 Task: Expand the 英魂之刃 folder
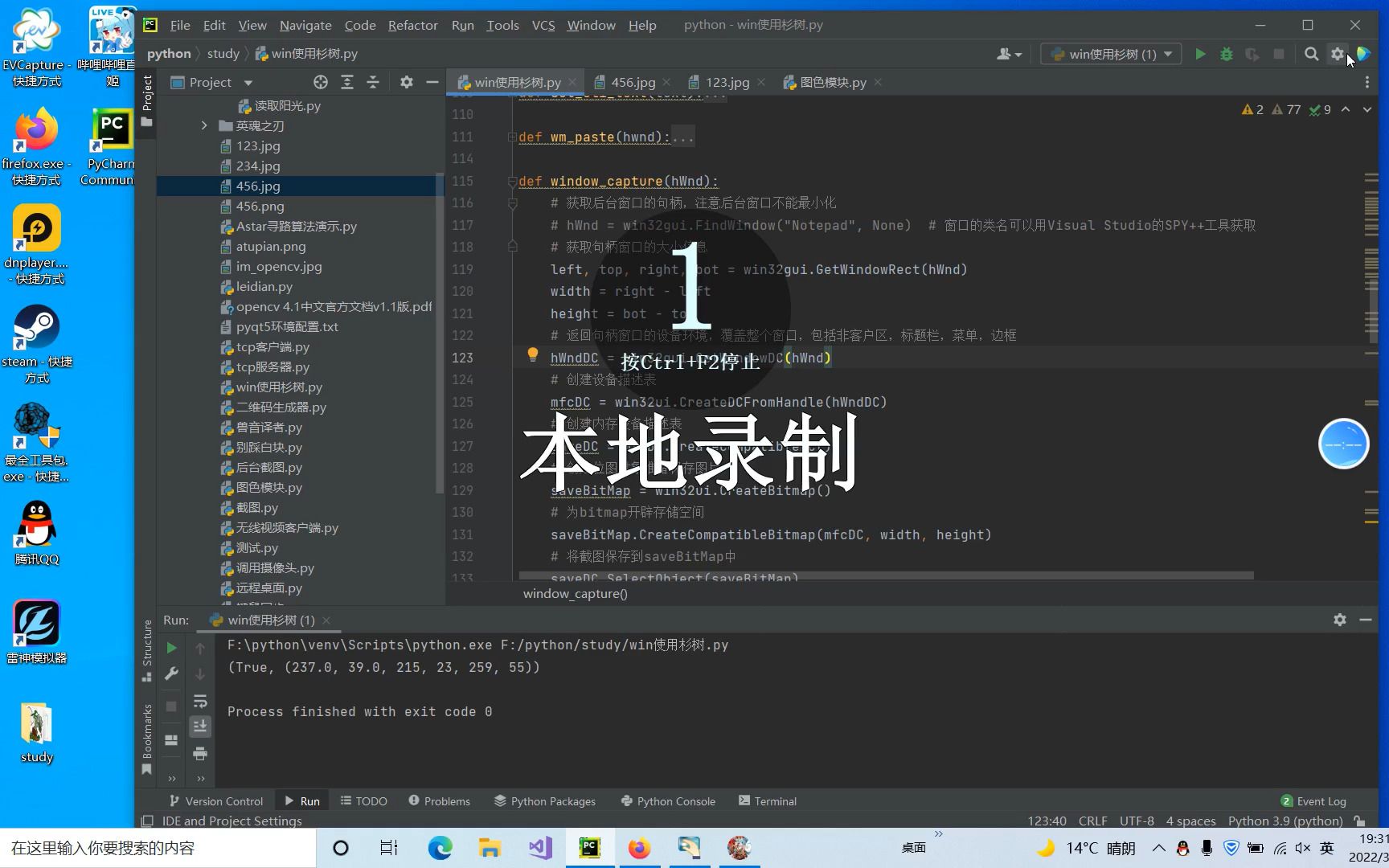(x=203, y=125)
